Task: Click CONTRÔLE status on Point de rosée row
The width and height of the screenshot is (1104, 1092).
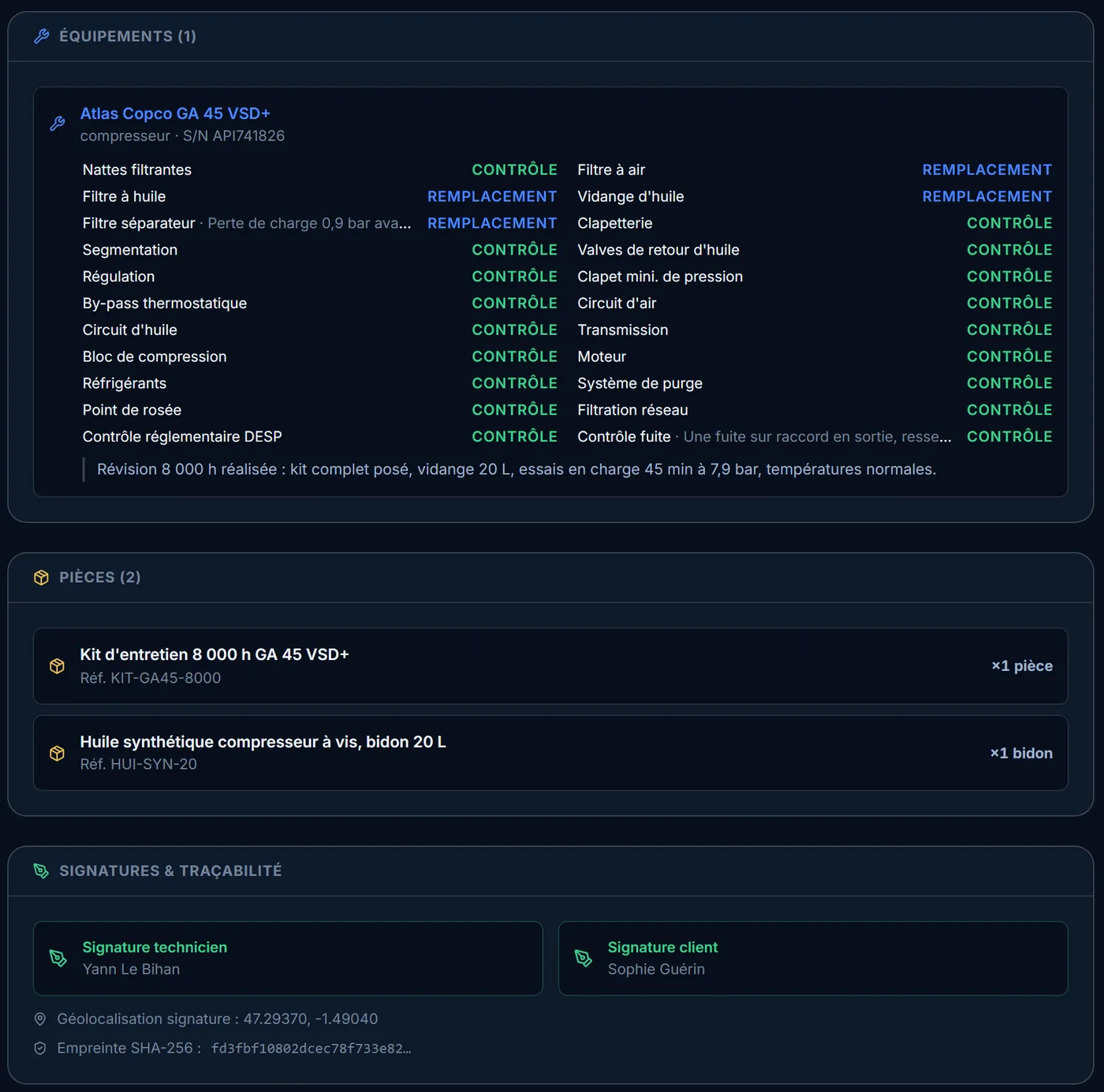Action: 514,410
